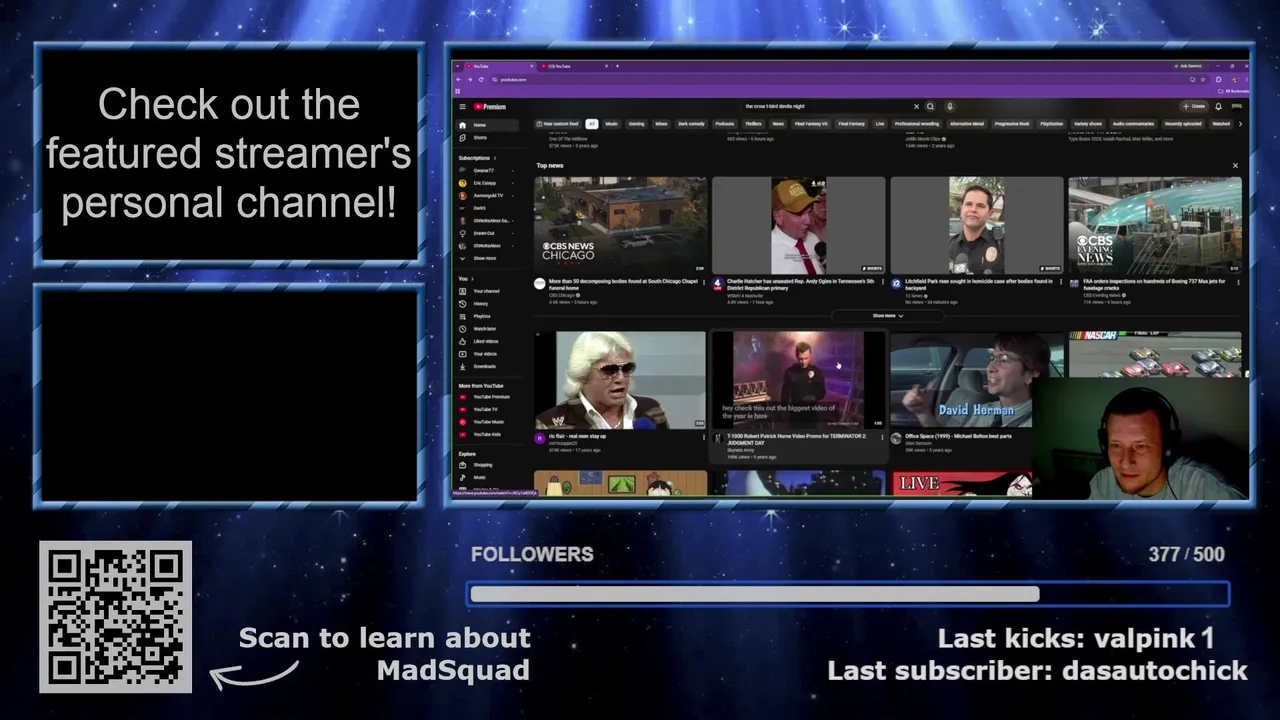Play the CBS Evening News Boeing thumbnail
Screen dimensions: 1280x720
[1155, 225]
